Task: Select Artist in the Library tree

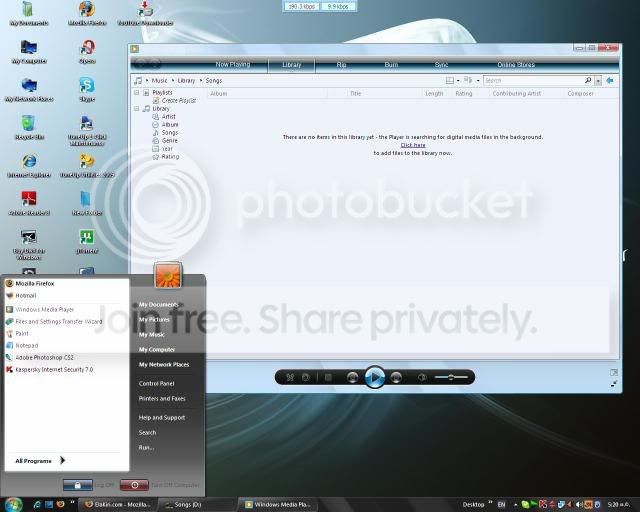Action: click(164, 116)
